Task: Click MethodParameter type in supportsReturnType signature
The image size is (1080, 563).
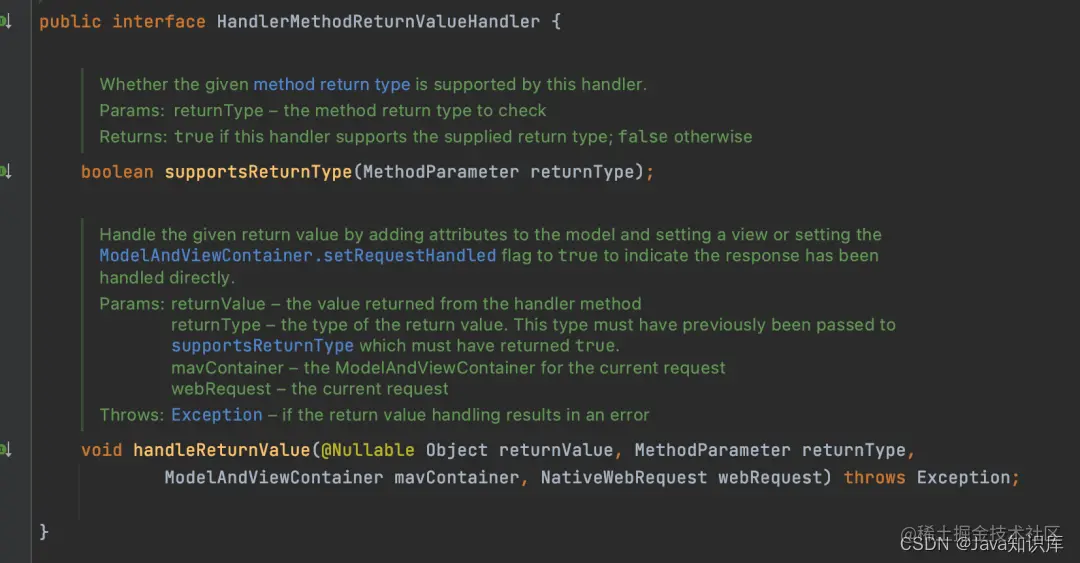Action: click(441, 172)
